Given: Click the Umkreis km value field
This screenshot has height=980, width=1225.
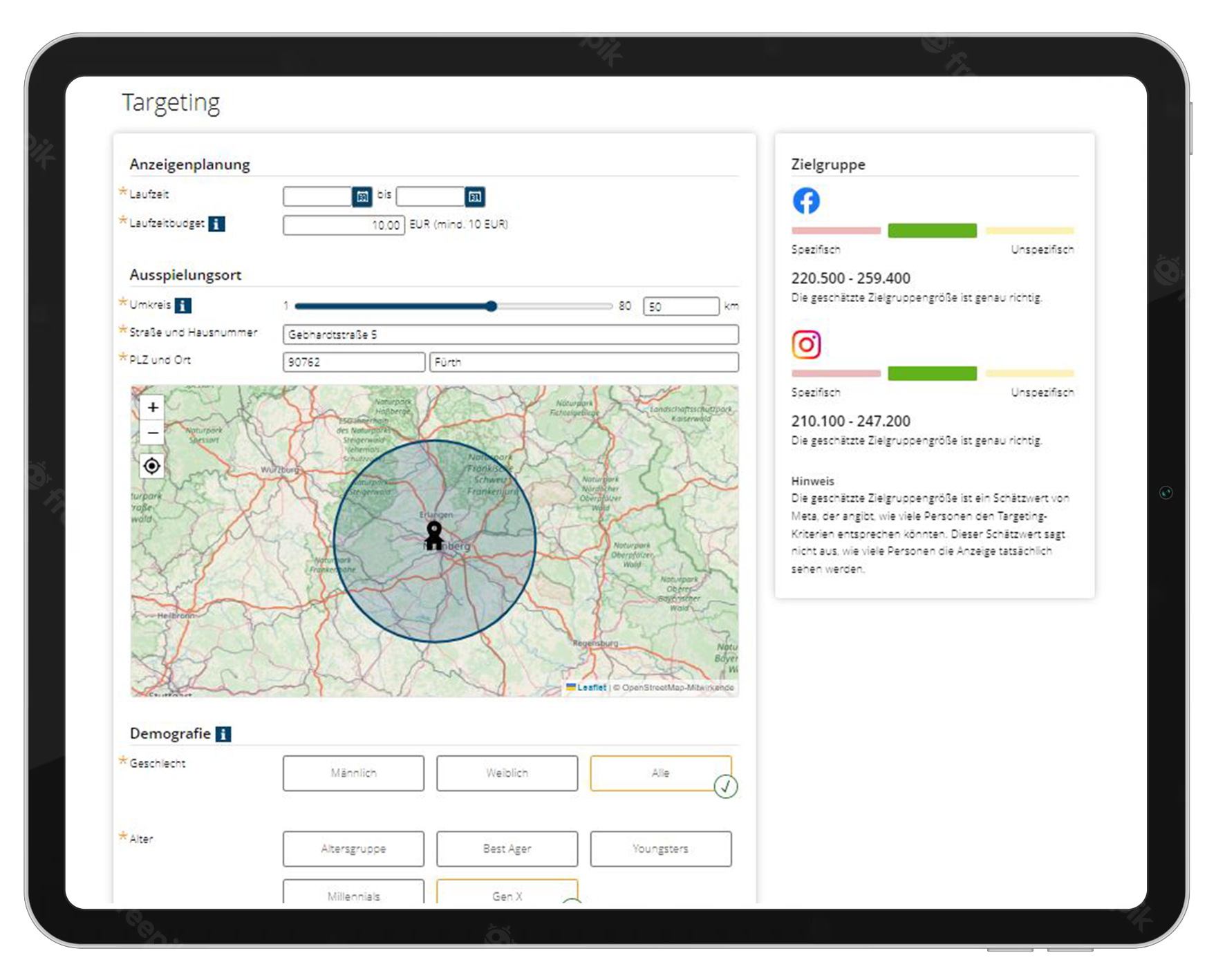Looking at the screenshot, I should pyautogui.click(x=681, y=306).
